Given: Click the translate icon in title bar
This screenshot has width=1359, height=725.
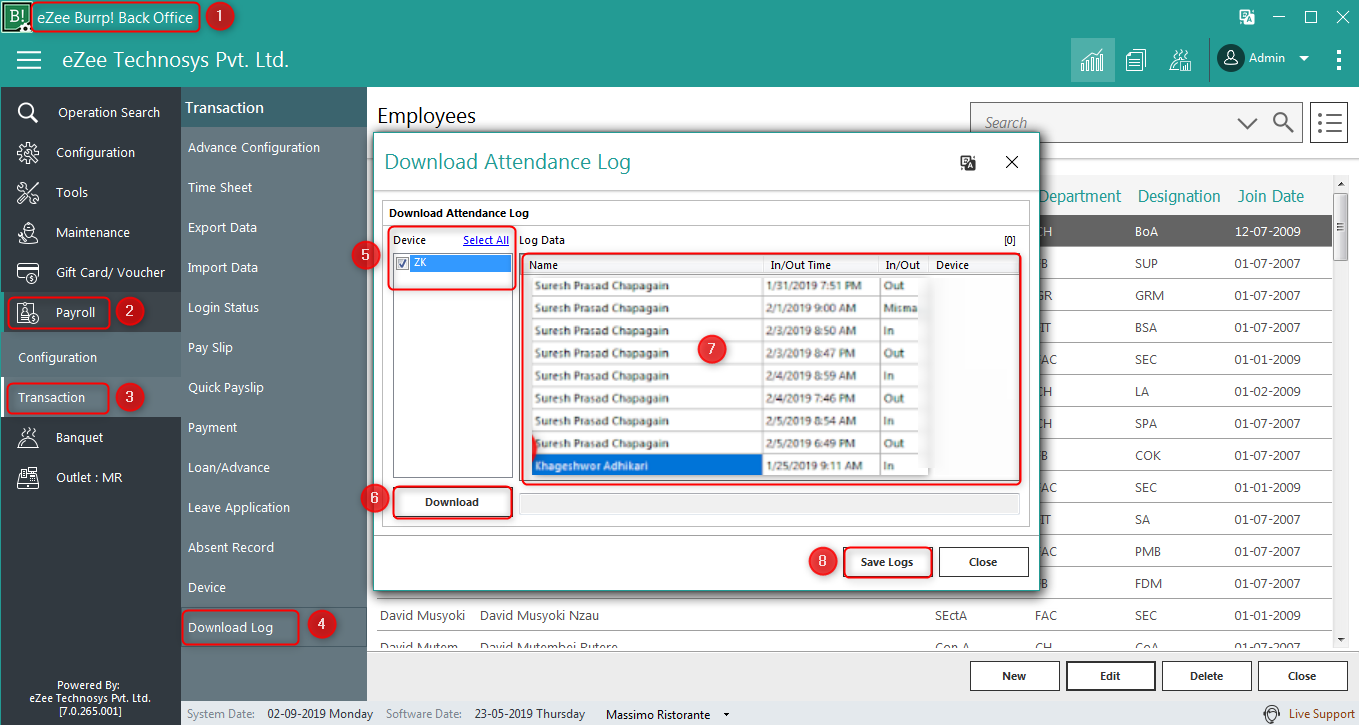Looking at the screenshot, I should pos(1247,17).
